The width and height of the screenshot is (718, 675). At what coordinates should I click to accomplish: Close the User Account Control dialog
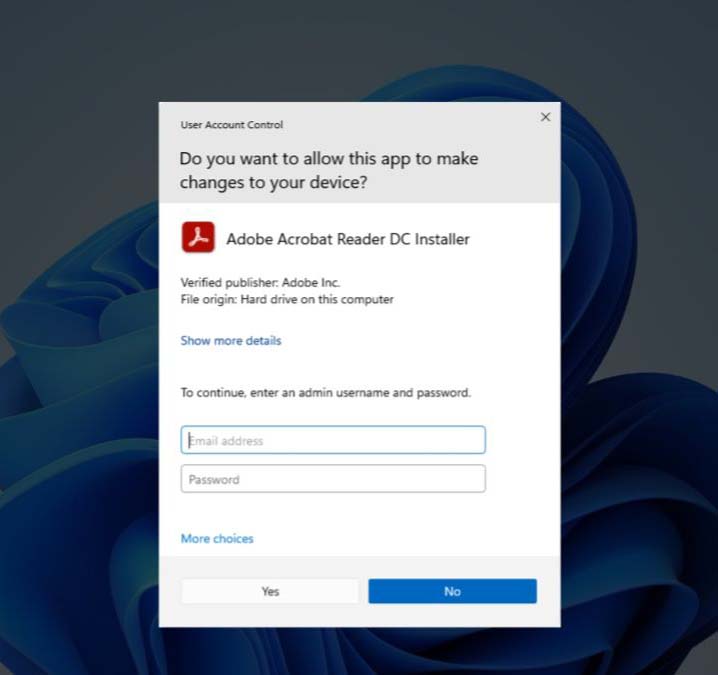pyautogui.click(x=545, y=117)
